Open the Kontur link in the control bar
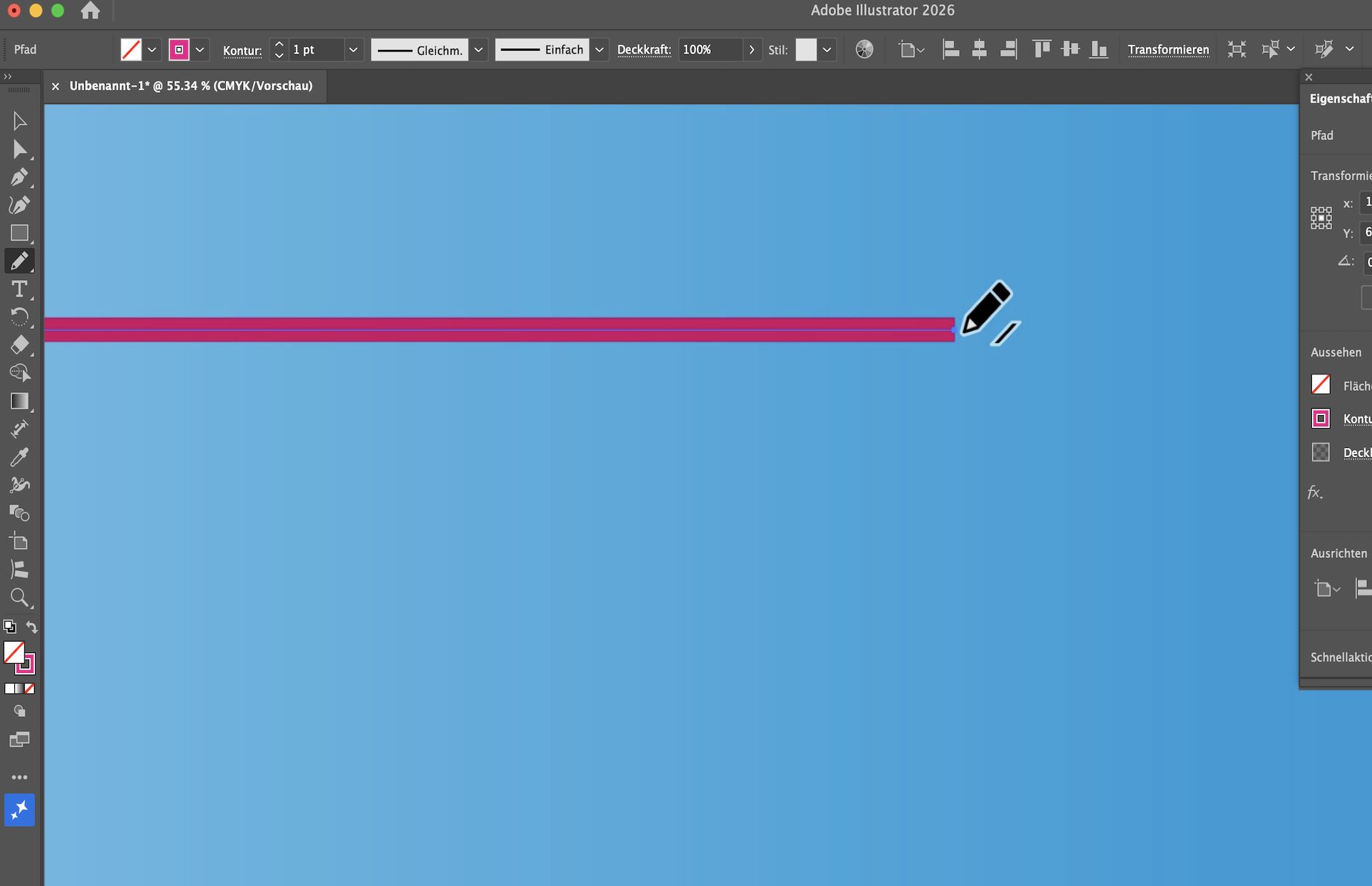This screenshot has height=886, width=1372. click(242, 50)
